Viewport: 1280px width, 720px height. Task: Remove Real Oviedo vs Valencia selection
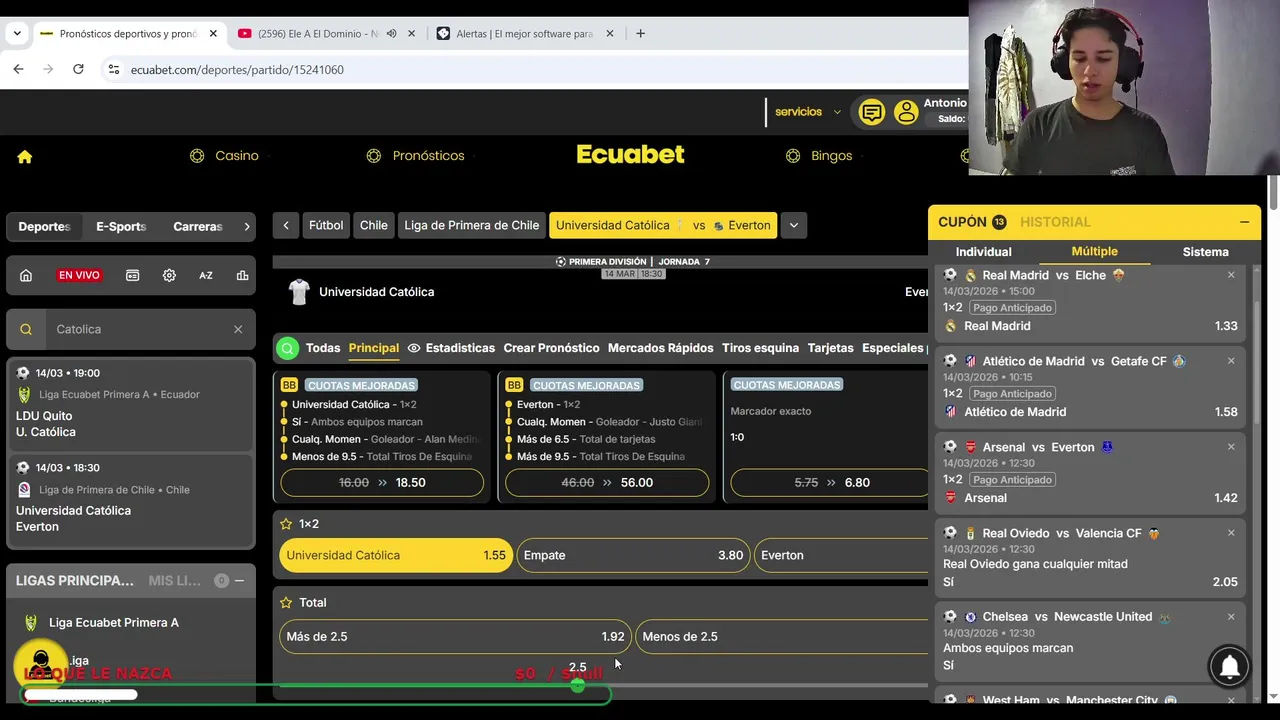1231,533
